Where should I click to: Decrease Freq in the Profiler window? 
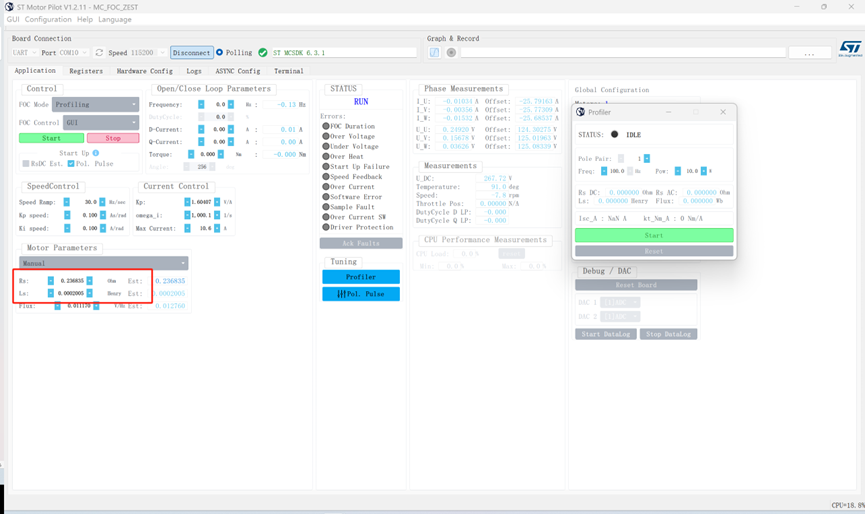tap(604, 171)
